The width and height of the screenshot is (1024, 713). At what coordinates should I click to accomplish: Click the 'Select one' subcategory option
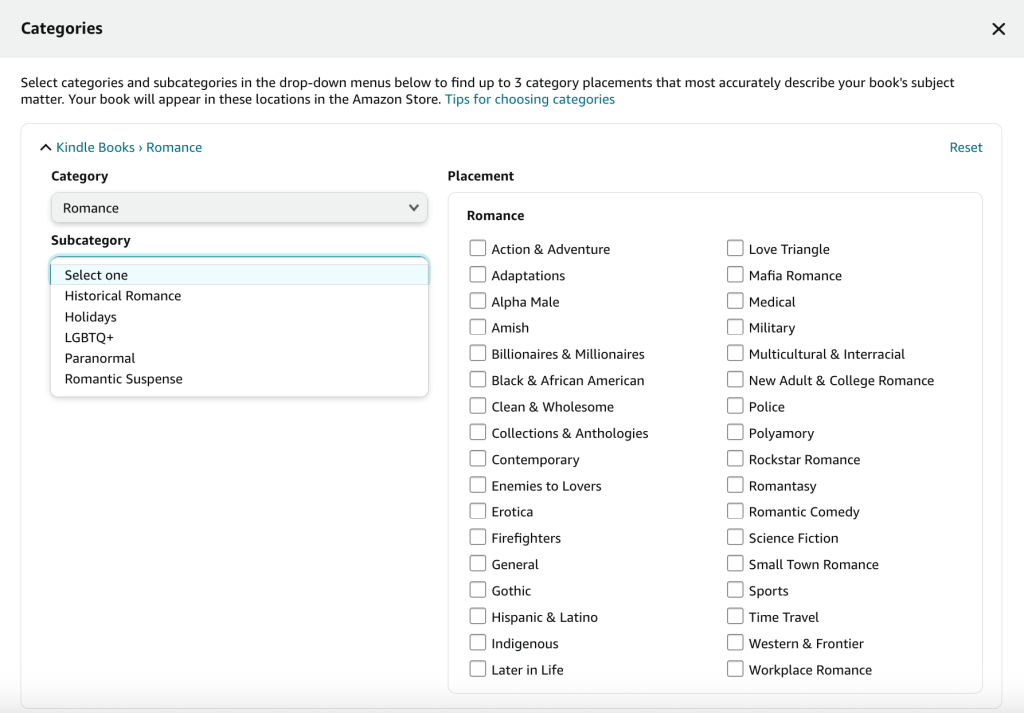(x=96, y=275)
